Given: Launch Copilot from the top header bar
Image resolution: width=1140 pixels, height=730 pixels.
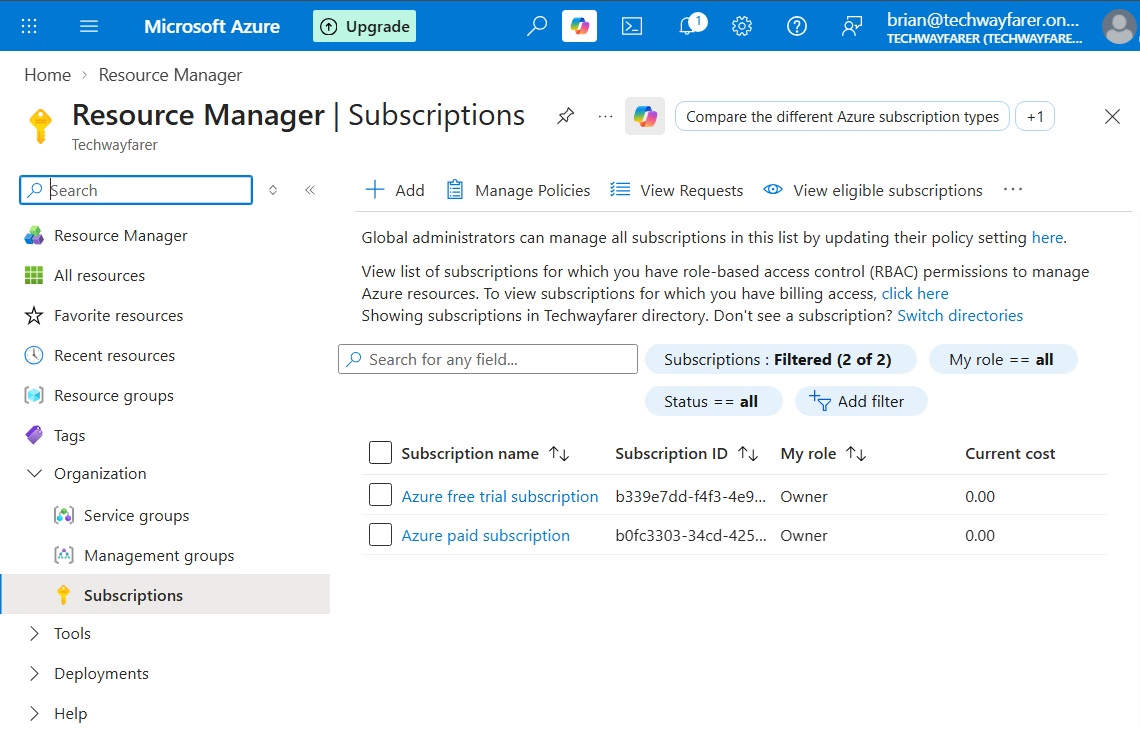Looking at the screenshot, I should [579, 26].
